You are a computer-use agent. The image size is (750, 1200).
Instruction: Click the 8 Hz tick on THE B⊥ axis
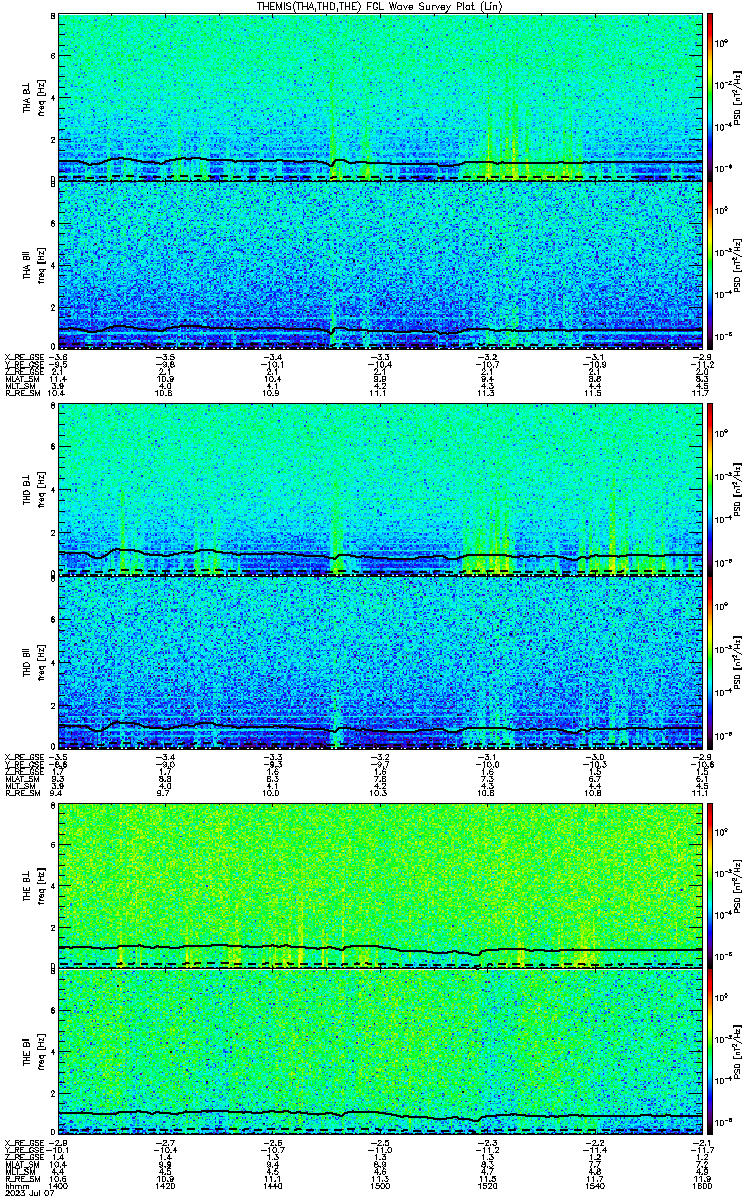53,807
